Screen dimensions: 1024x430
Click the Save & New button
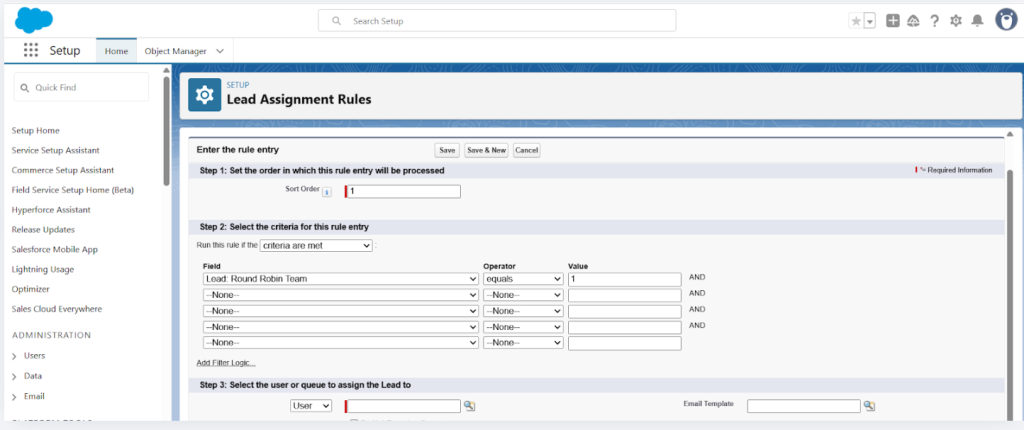point(487,150)
